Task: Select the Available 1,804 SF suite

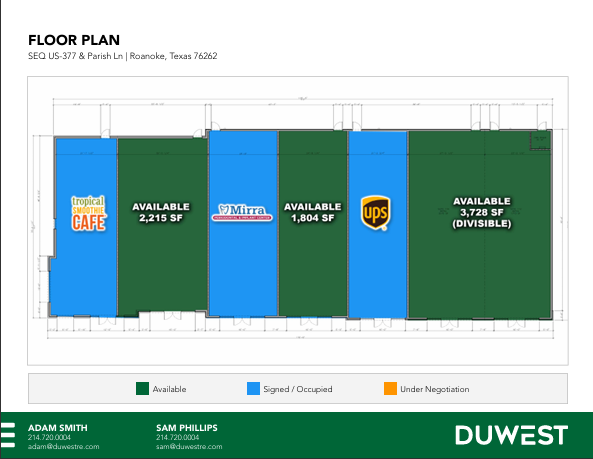Action: tap(313, 223)
